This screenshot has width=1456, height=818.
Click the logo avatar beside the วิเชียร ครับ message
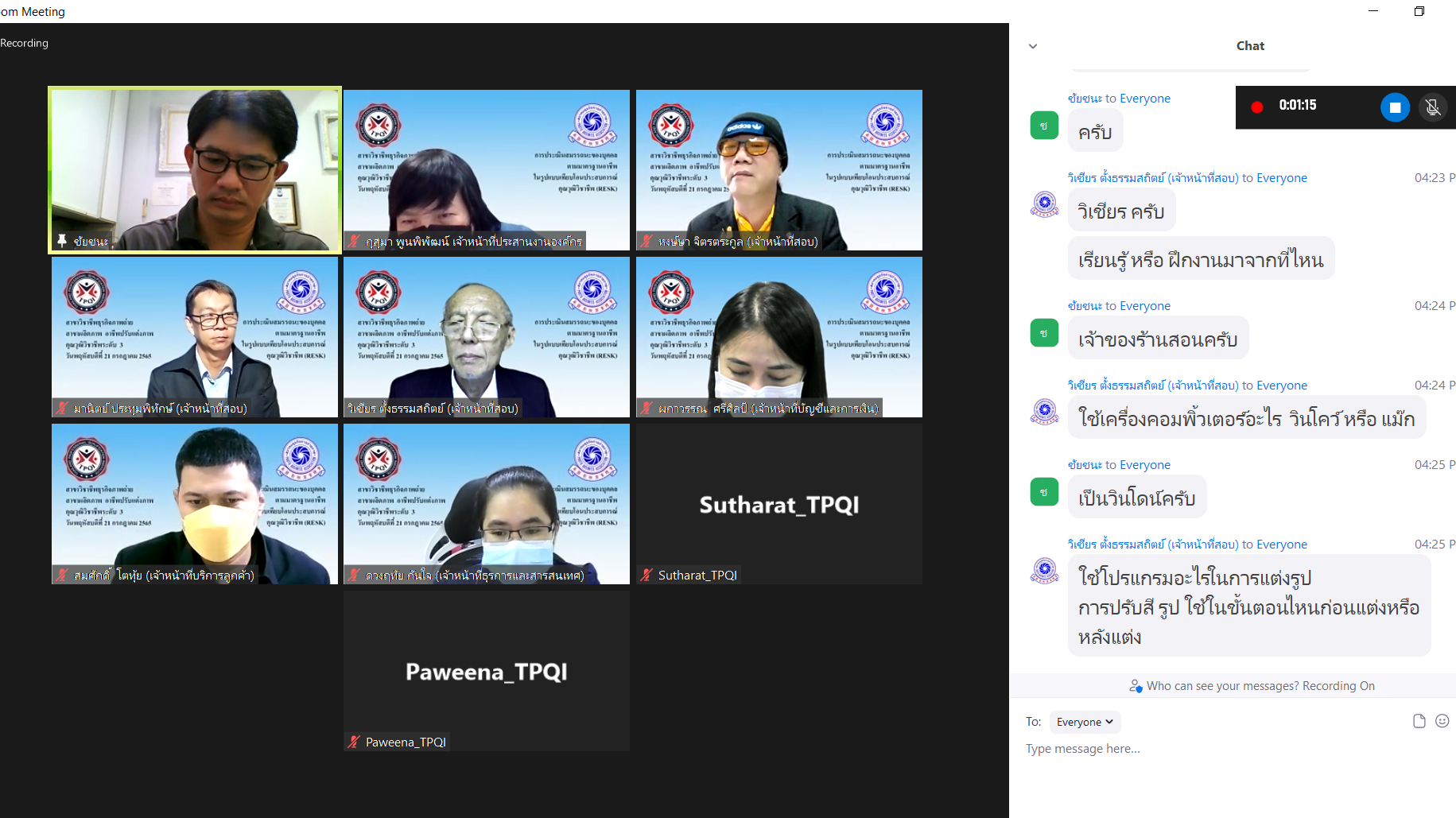1044,205
